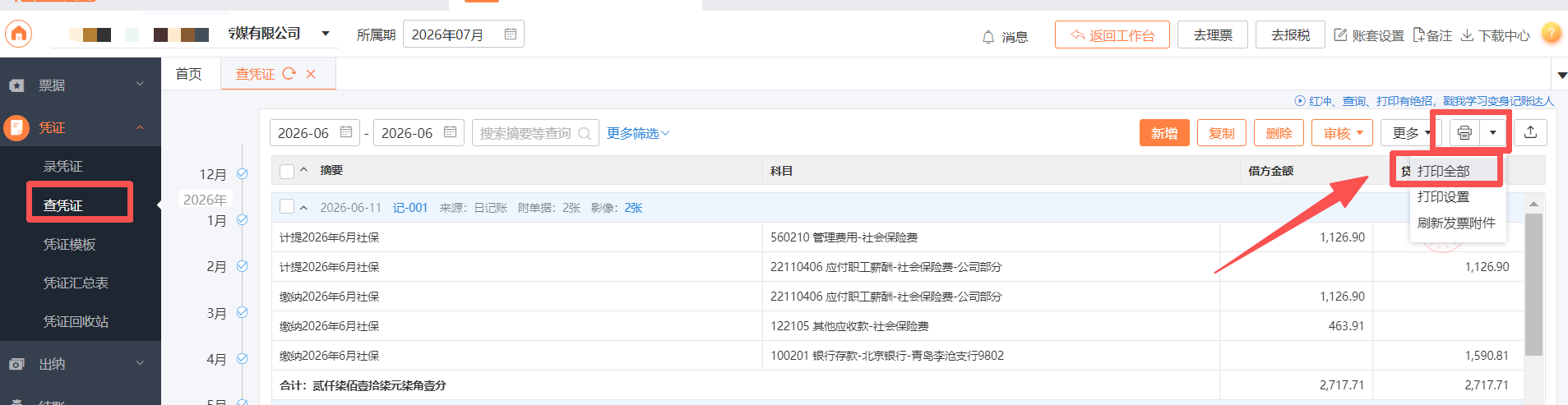Expand the 更多筛选 filter options
Image resolution: width=1568 pixels, height=405 pixels.
click(x=638, y=133)
